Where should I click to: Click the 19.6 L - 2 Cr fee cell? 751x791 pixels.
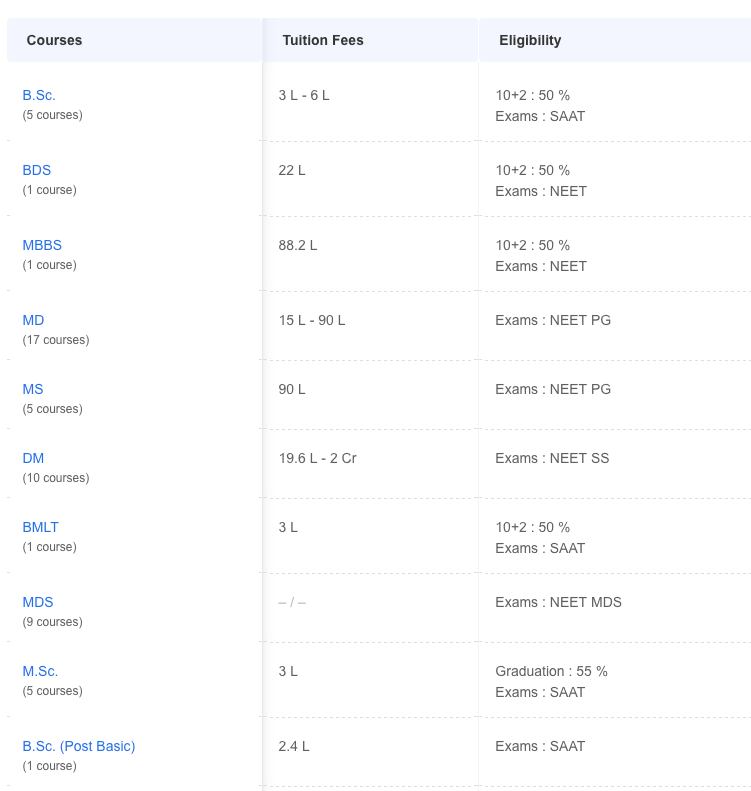coord(317,458)
